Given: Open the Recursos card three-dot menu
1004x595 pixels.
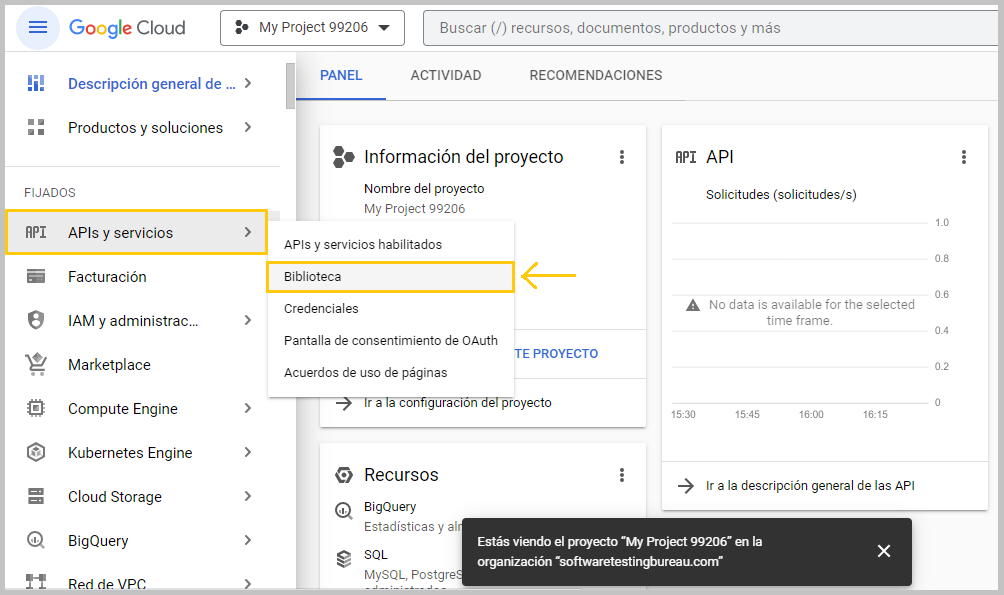Looking at the screenshot, I should pyautogui.click(x=622, y=475).
